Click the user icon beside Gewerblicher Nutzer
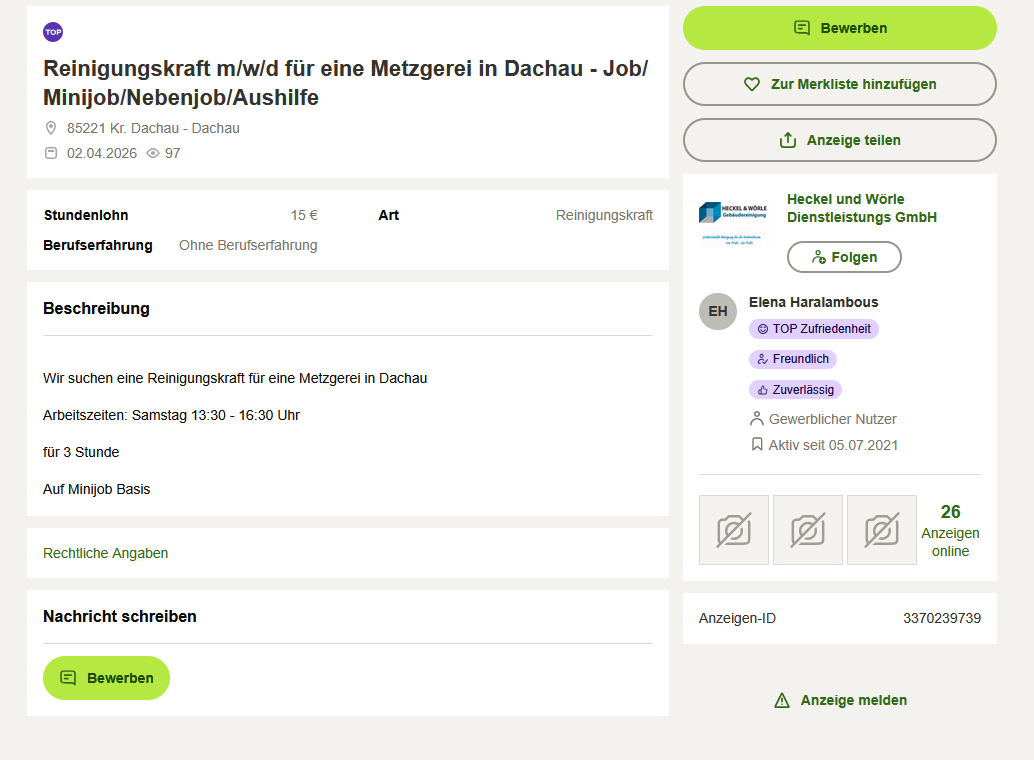 (757, 419)
